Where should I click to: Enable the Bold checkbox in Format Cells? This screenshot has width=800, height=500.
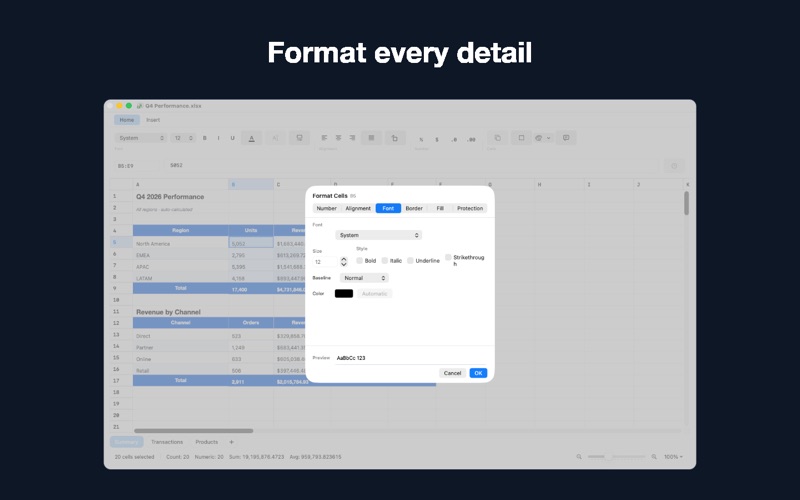coord(360,261)
